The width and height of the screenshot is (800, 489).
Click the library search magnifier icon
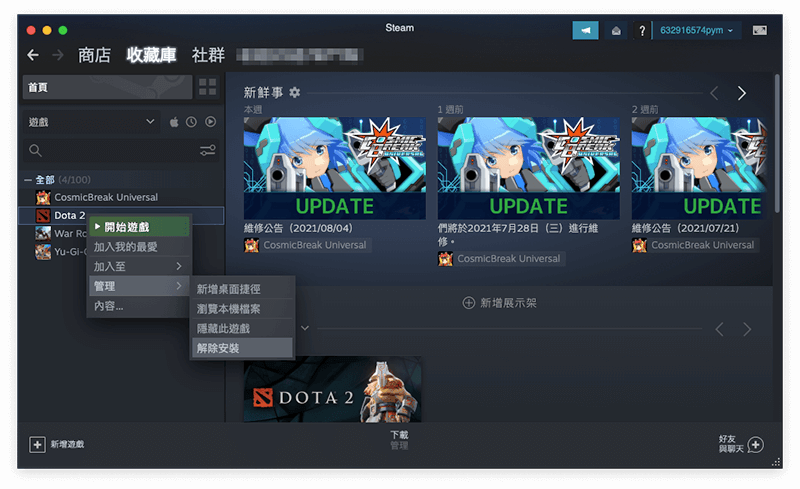tap(35, 150)
